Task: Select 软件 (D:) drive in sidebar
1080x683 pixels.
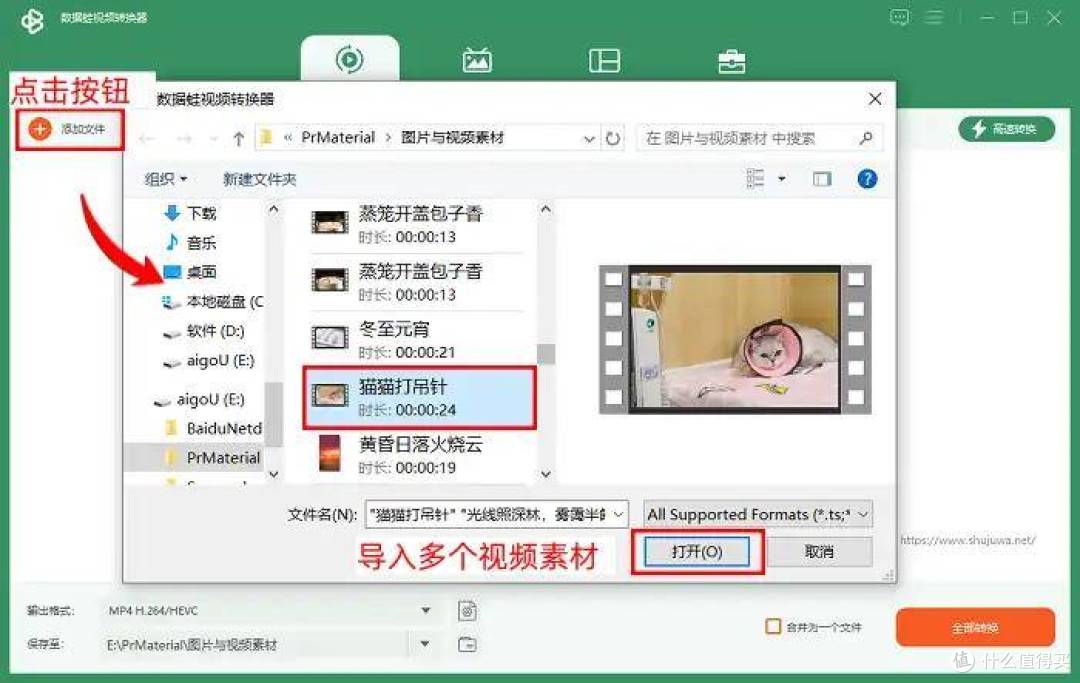Action: (205, 331)
